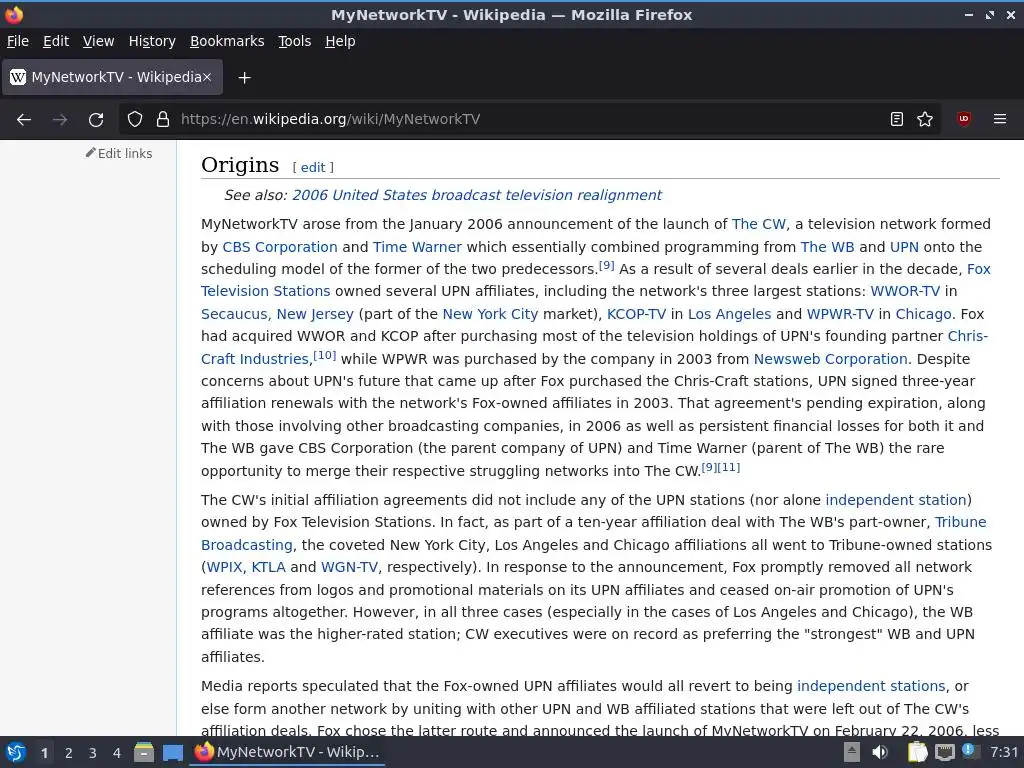Viewport: 1024px width, 768px height.
Task: Open the Tools menu
Action: click(x=295, y=41)
